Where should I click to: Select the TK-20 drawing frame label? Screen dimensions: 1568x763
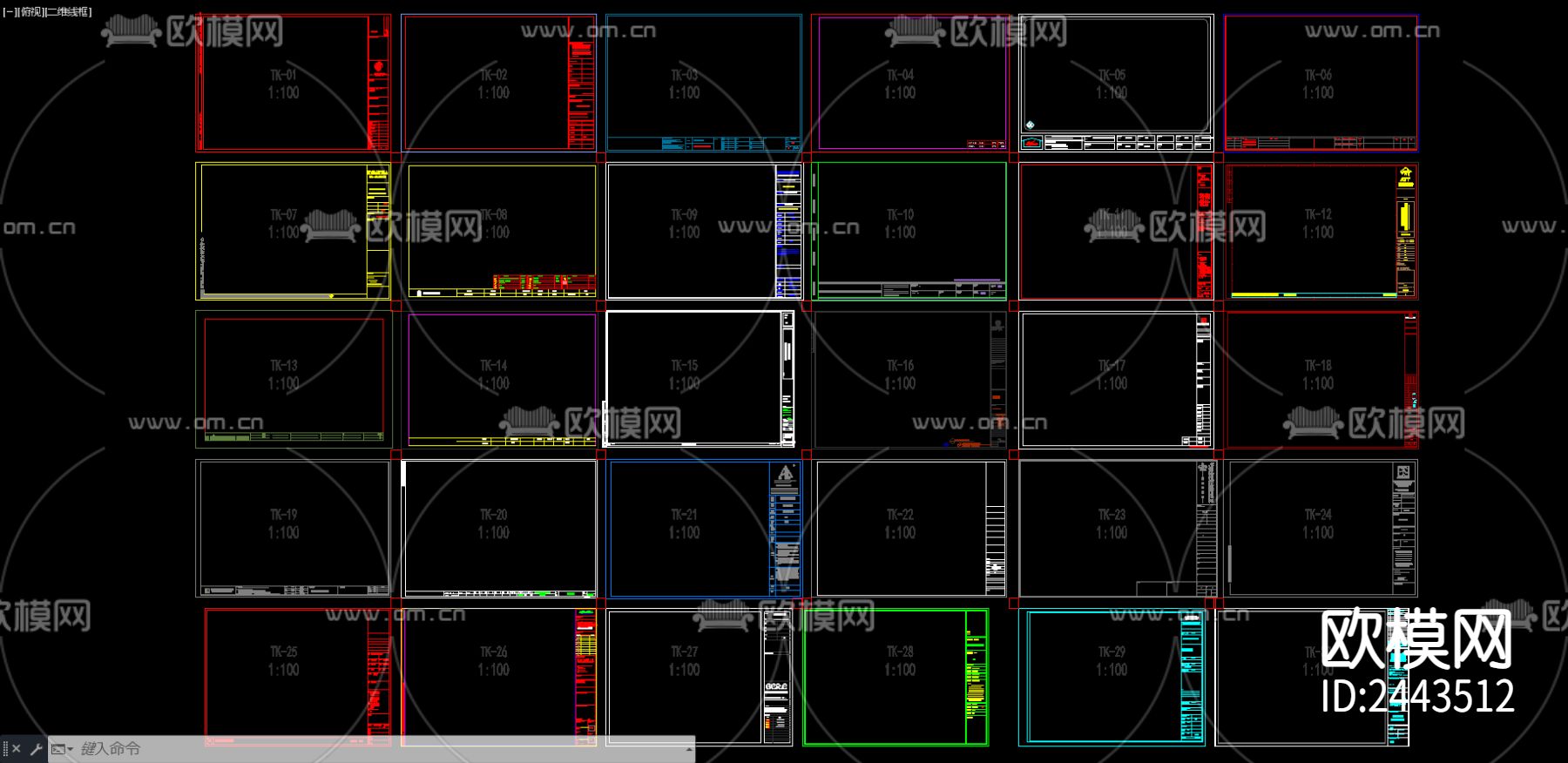[493, 515]
